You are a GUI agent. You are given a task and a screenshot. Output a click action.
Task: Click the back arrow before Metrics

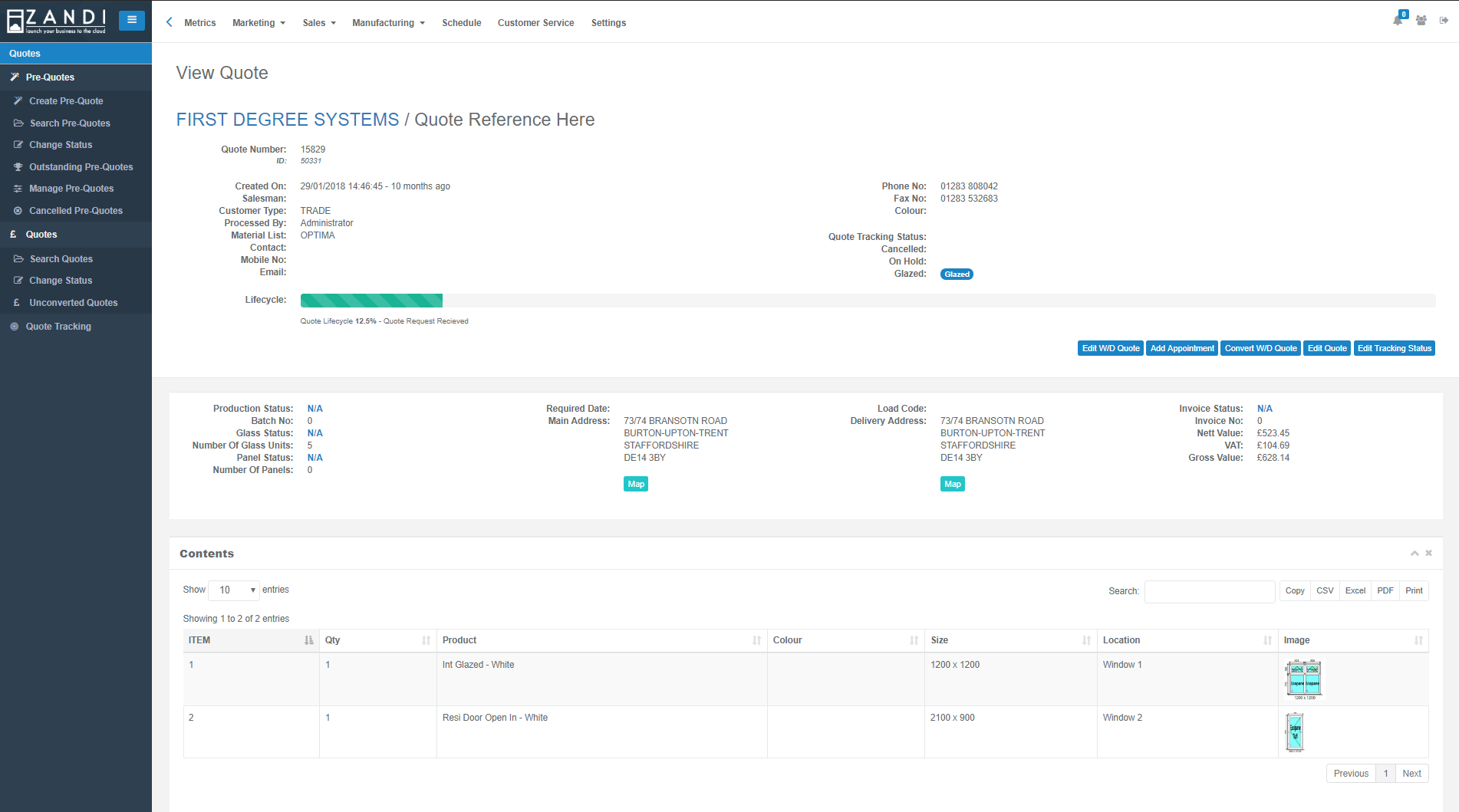170,22
